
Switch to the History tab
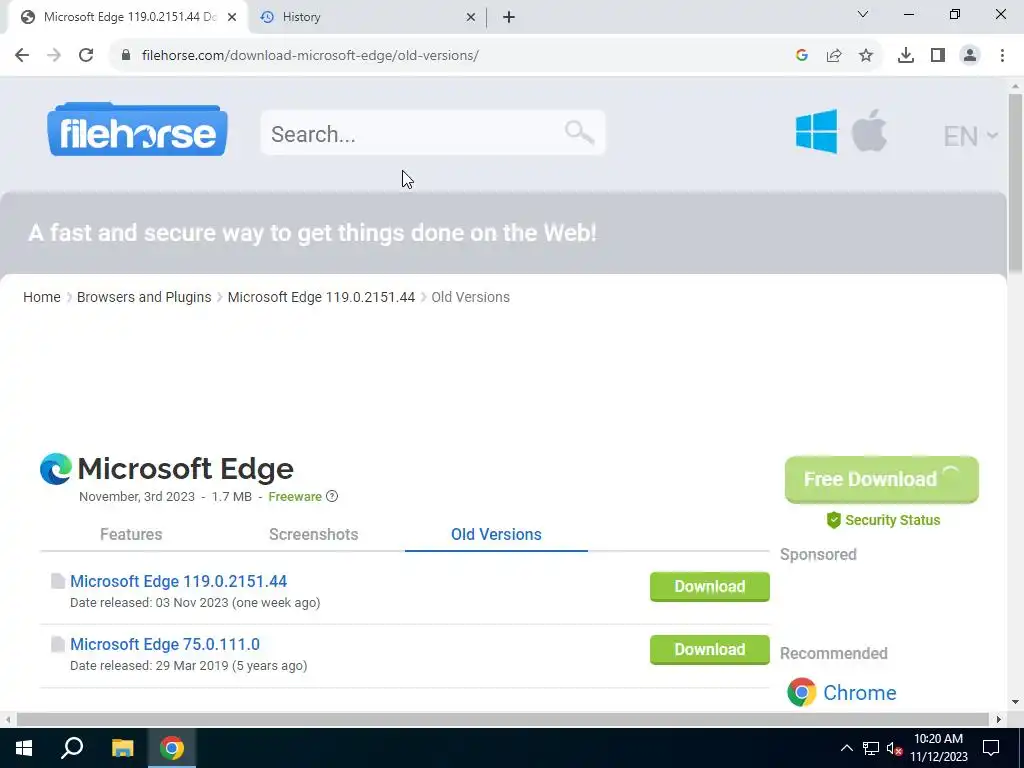368,17
